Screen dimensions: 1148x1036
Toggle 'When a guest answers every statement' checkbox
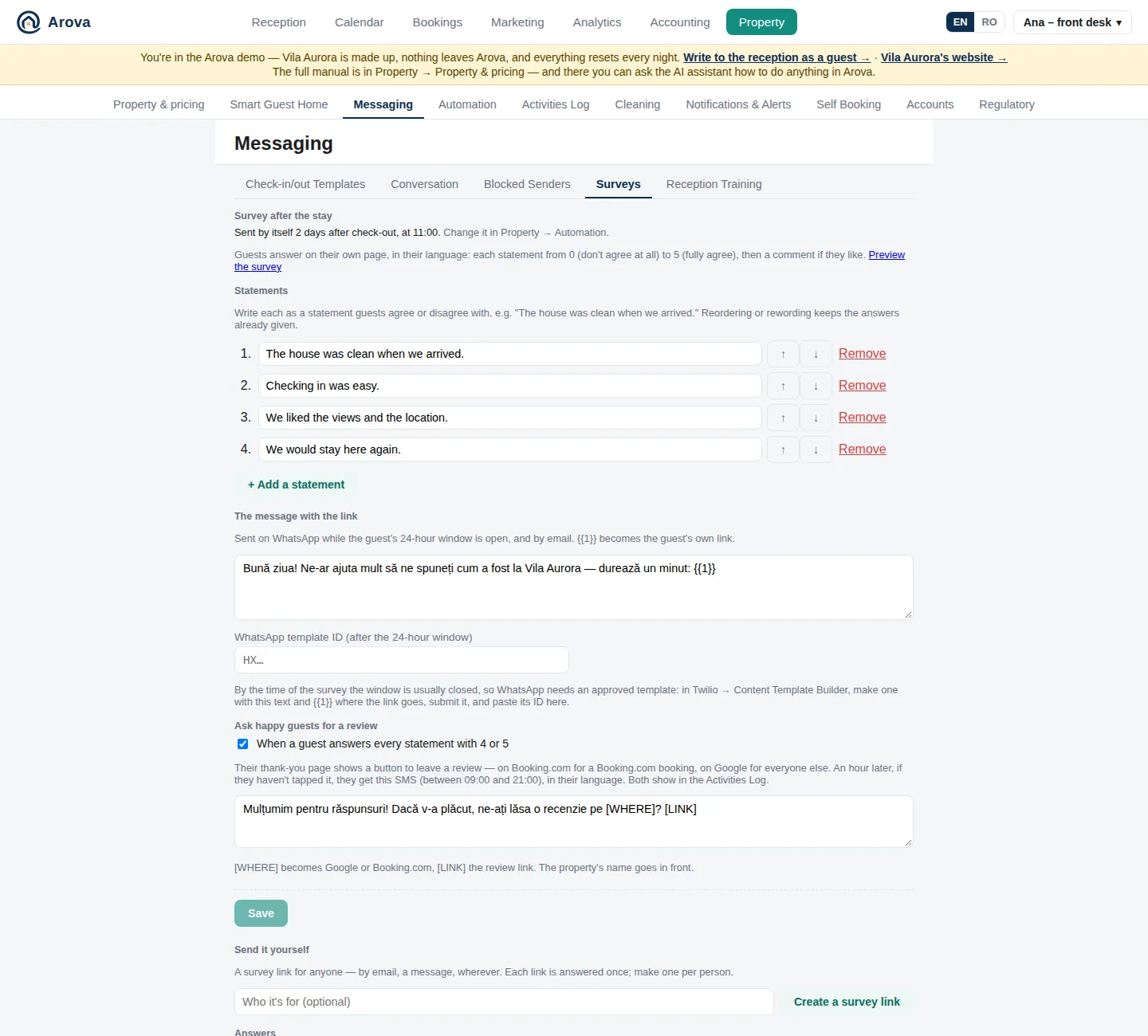click(x=242, y=744)
